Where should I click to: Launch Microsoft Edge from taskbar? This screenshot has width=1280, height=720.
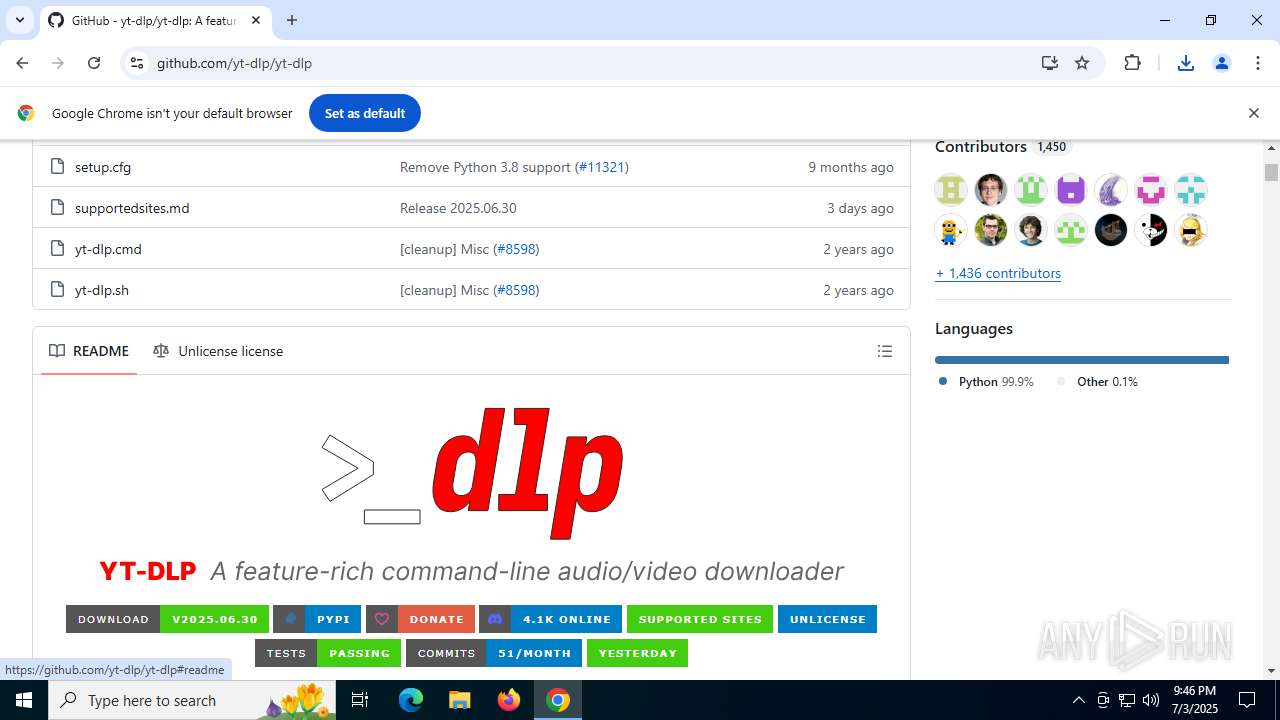click(411, 700)
